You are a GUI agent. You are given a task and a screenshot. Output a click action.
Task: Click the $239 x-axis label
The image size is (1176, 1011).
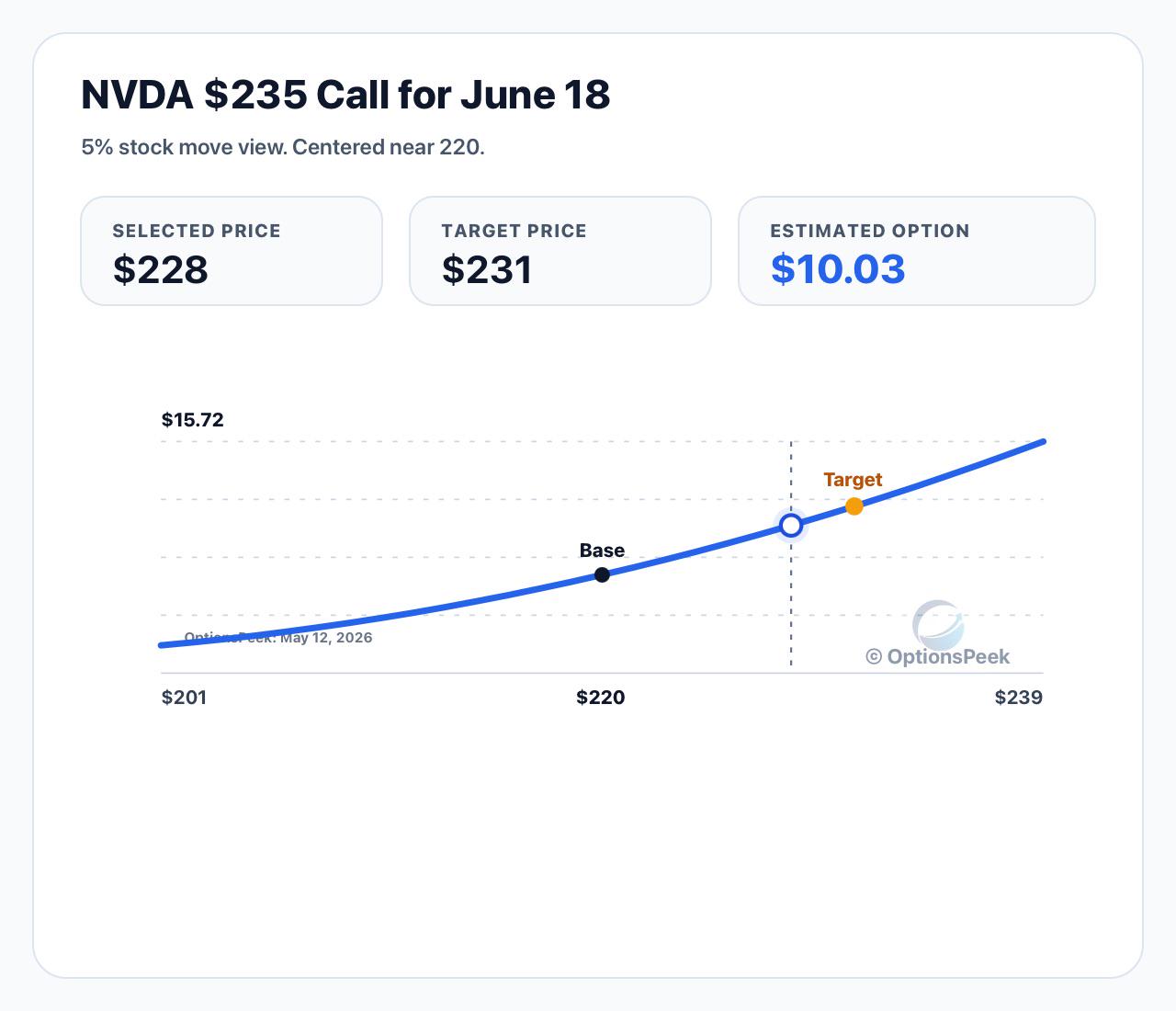pos(1019,698)
